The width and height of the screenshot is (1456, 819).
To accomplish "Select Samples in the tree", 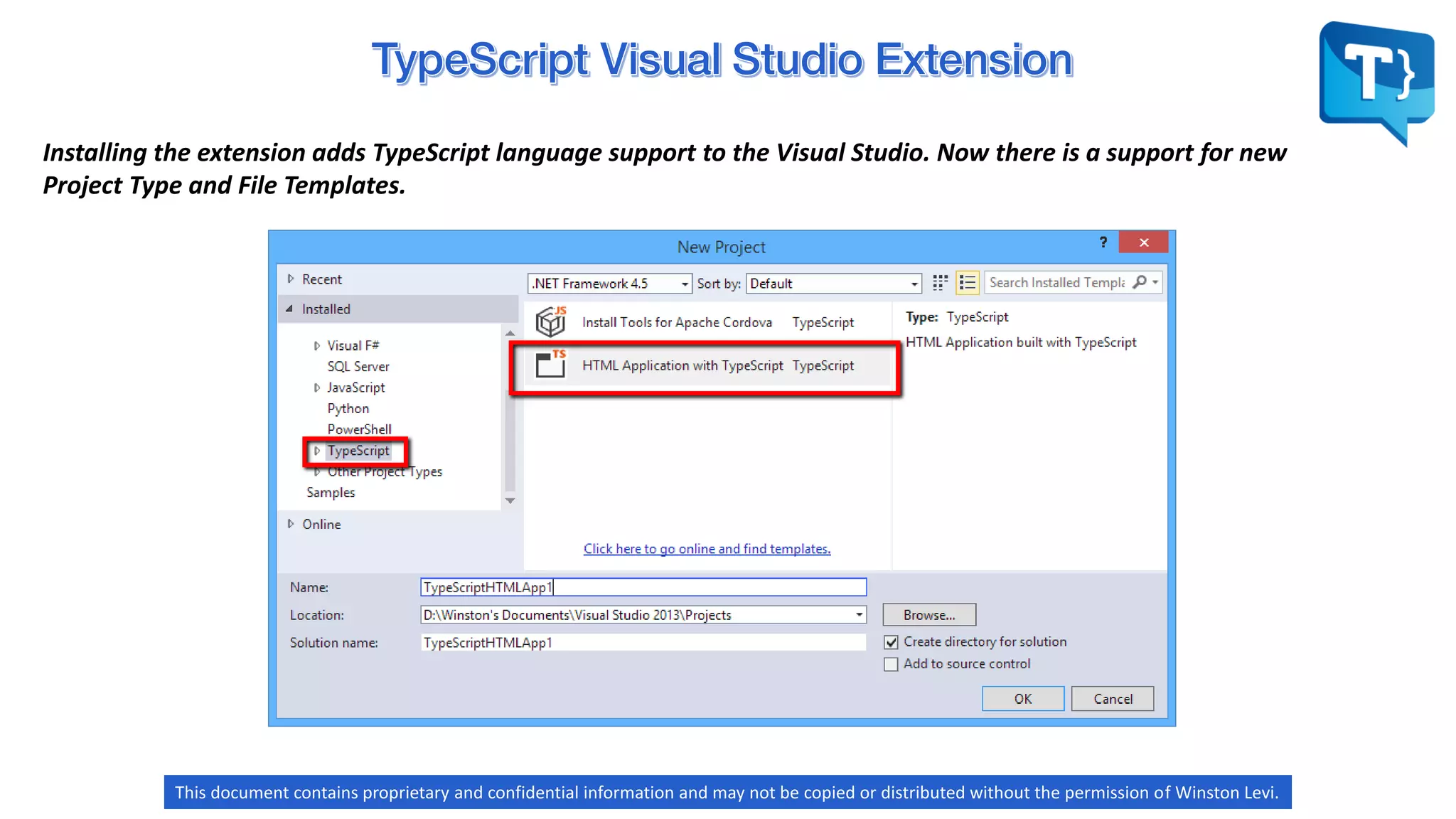I will [331, 493].
